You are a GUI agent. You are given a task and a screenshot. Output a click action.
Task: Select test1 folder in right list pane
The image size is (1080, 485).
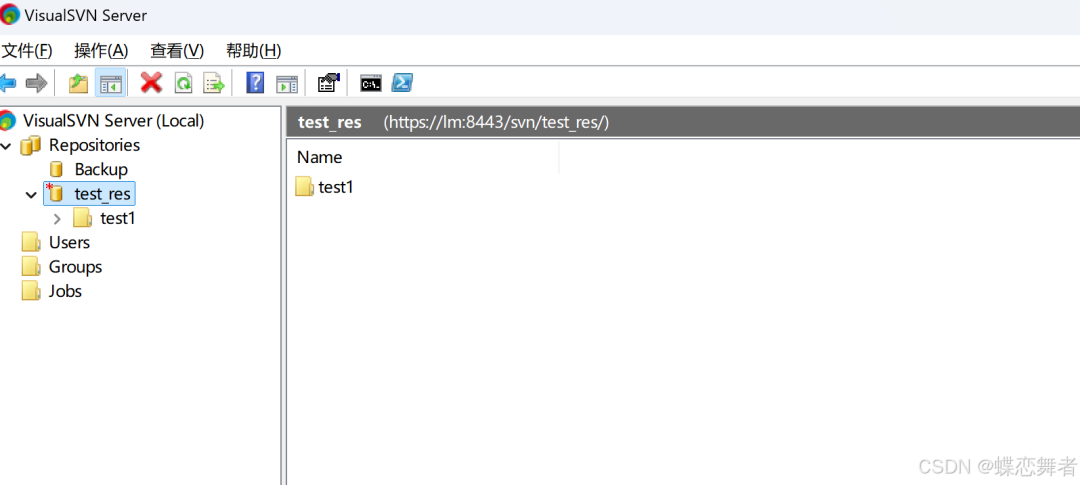[x=335, y=187]
